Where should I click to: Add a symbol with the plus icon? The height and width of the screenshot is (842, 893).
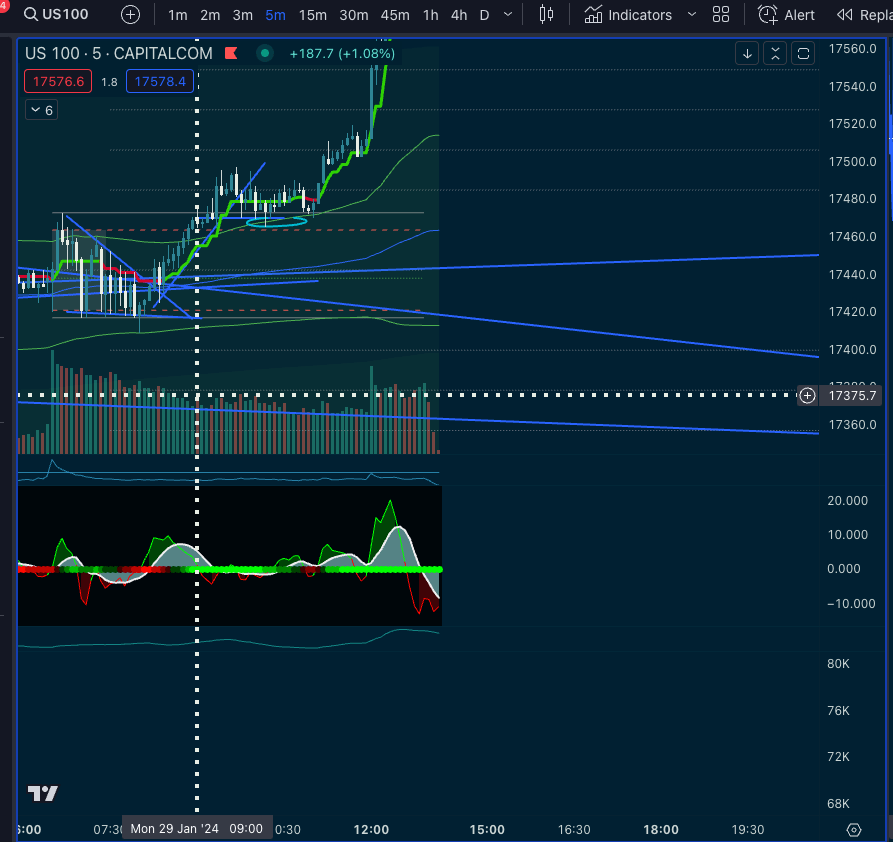click(131, 15)
